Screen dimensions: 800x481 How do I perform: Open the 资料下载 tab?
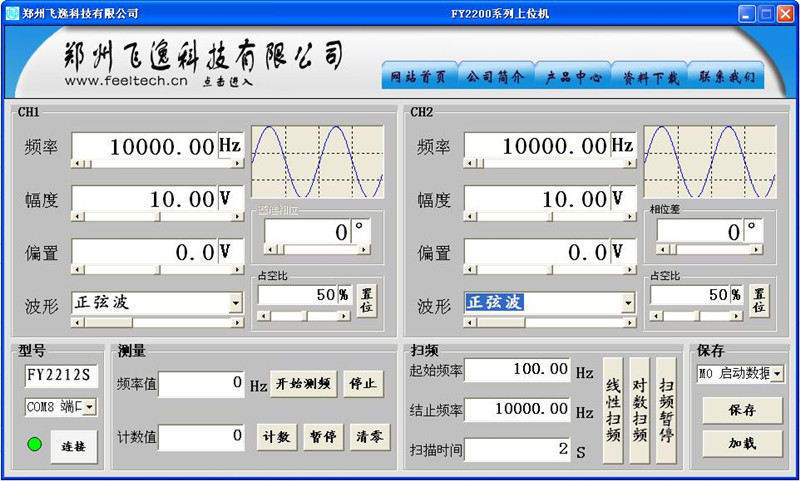click(649, 77)
